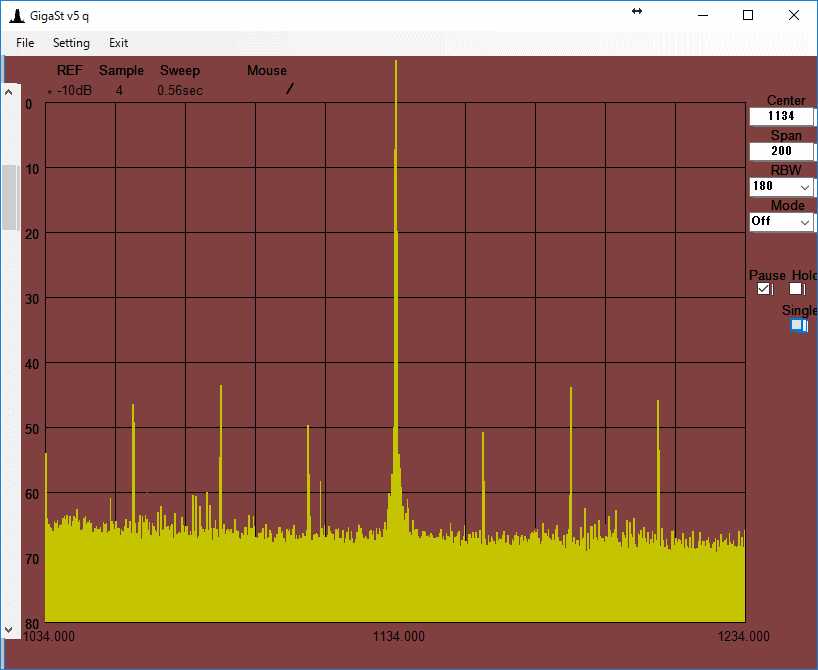Image resolution: width=818 pixels, height=670 pixels.
Task: Click the scroll up arrow of REF scrollbar
Action: click(8, 92)
